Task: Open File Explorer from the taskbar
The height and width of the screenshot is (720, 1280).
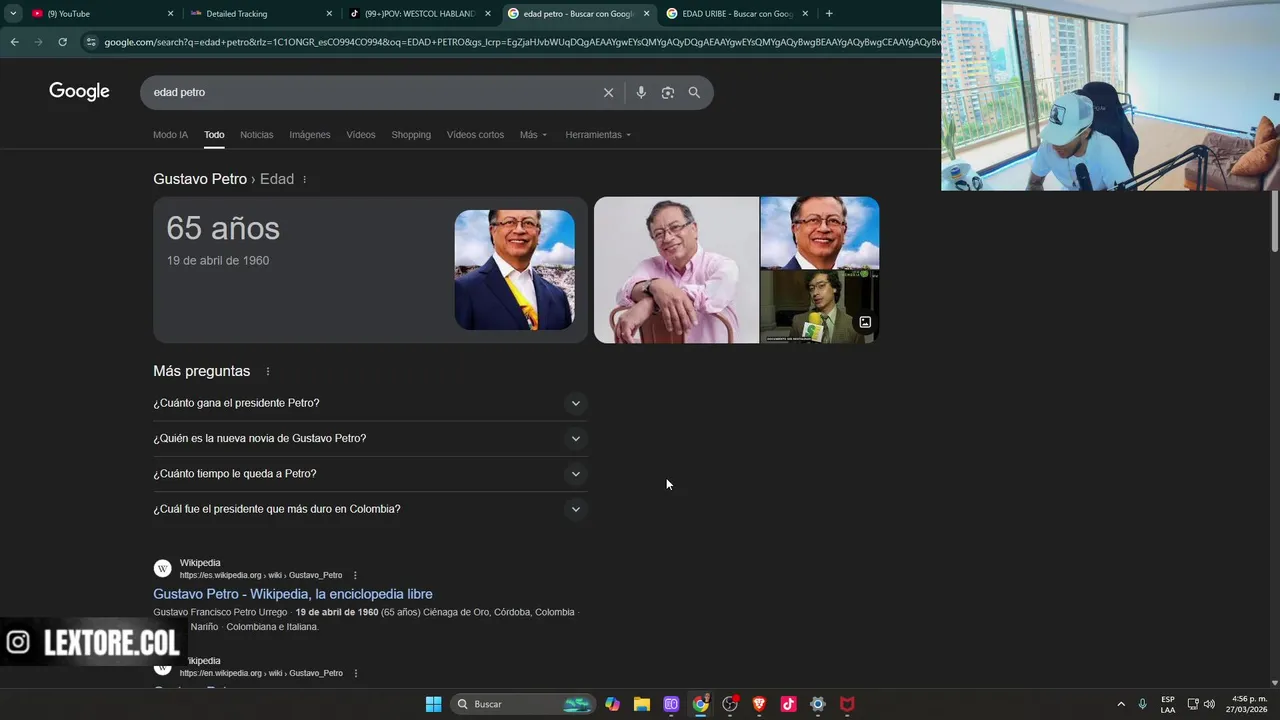Action: point(642,704)
